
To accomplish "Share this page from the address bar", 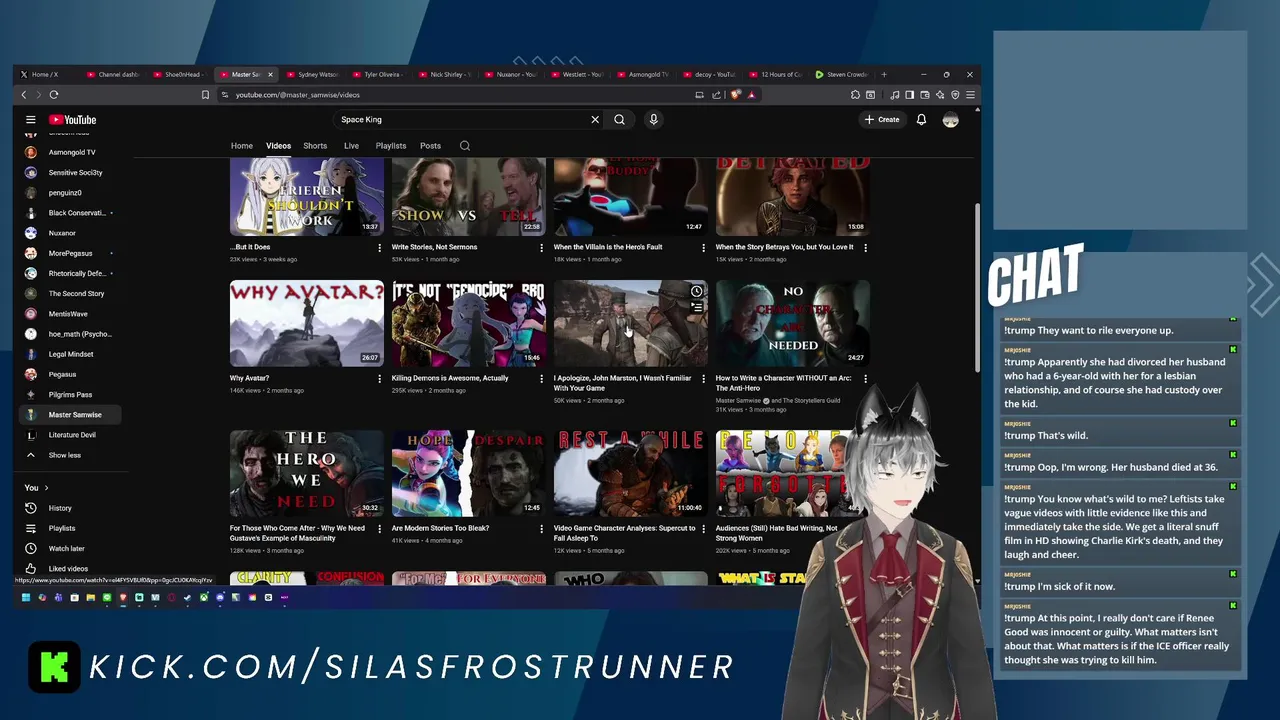I will pyautogui.click(x=717, y=95).
